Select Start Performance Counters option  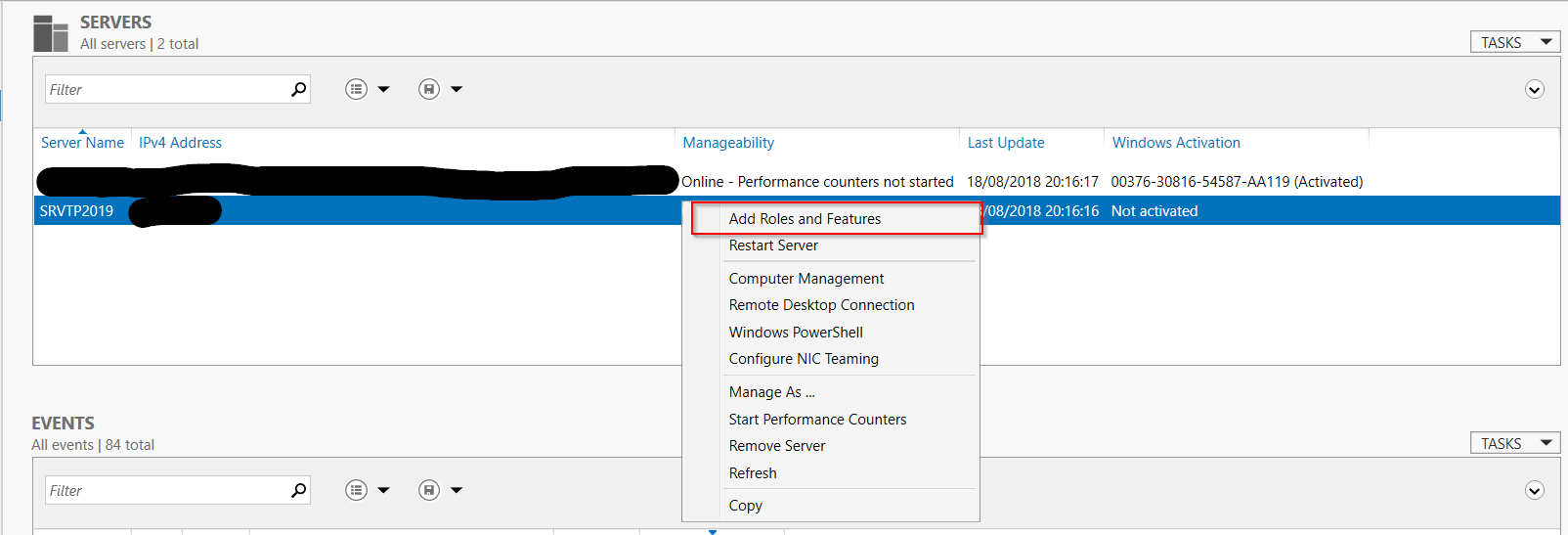(817, 420)
